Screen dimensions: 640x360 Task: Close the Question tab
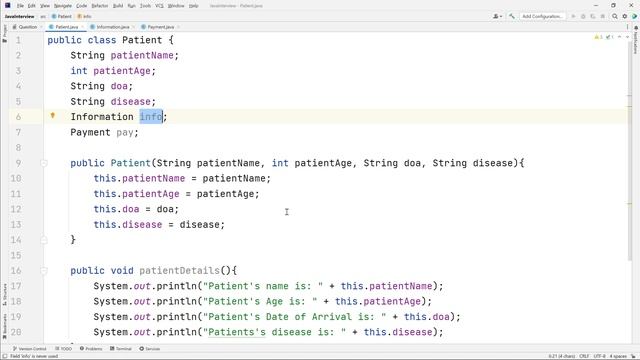(x=41, y=27)
